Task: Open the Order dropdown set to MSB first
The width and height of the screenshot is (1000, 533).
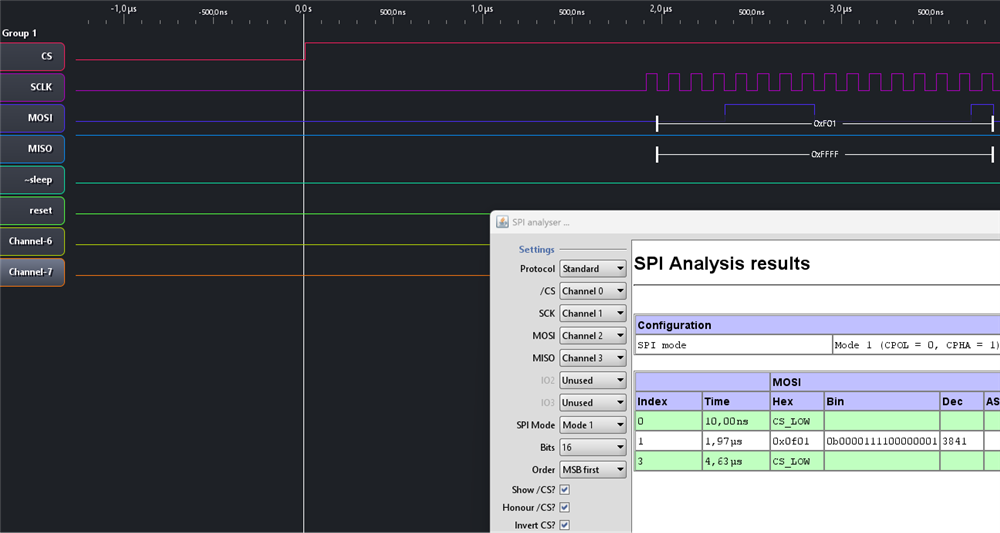Action: point(592,470)
